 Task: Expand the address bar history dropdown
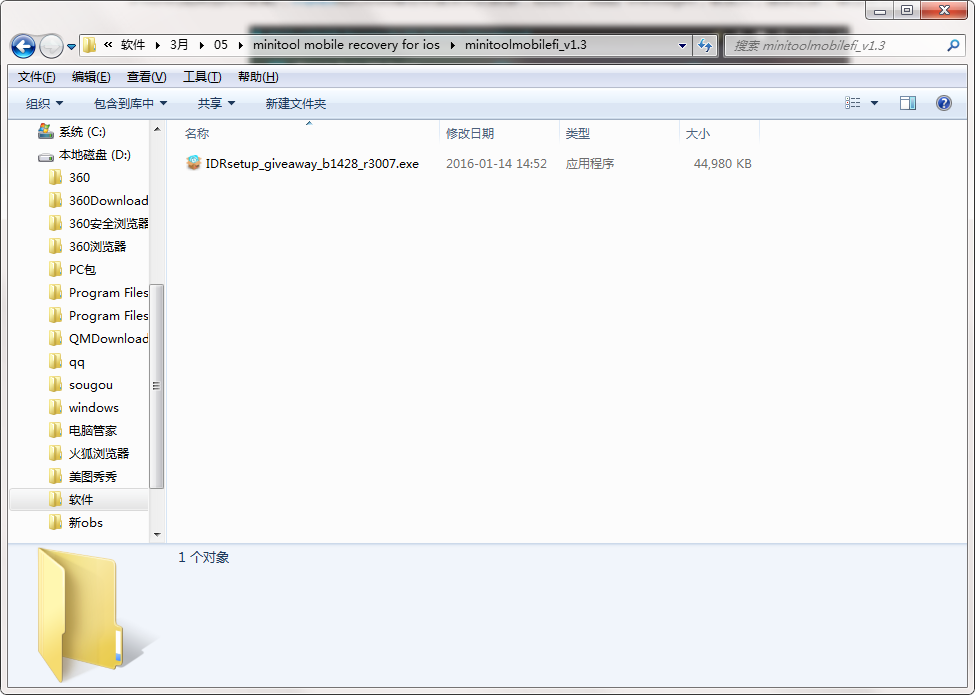(x=682, y=45)
